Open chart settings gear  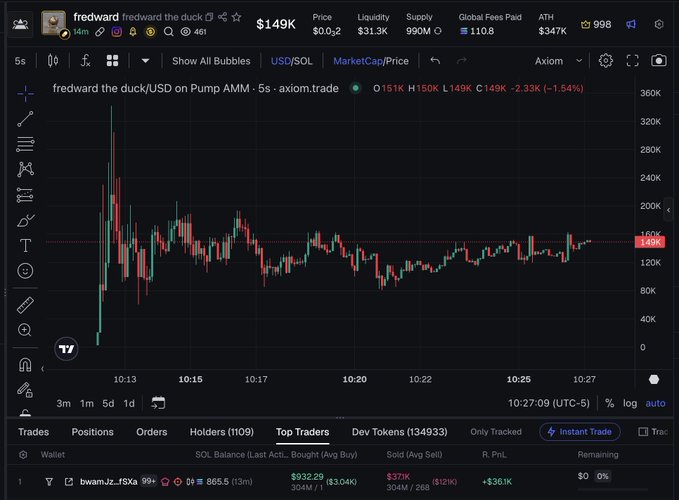(x=606, y=61)
